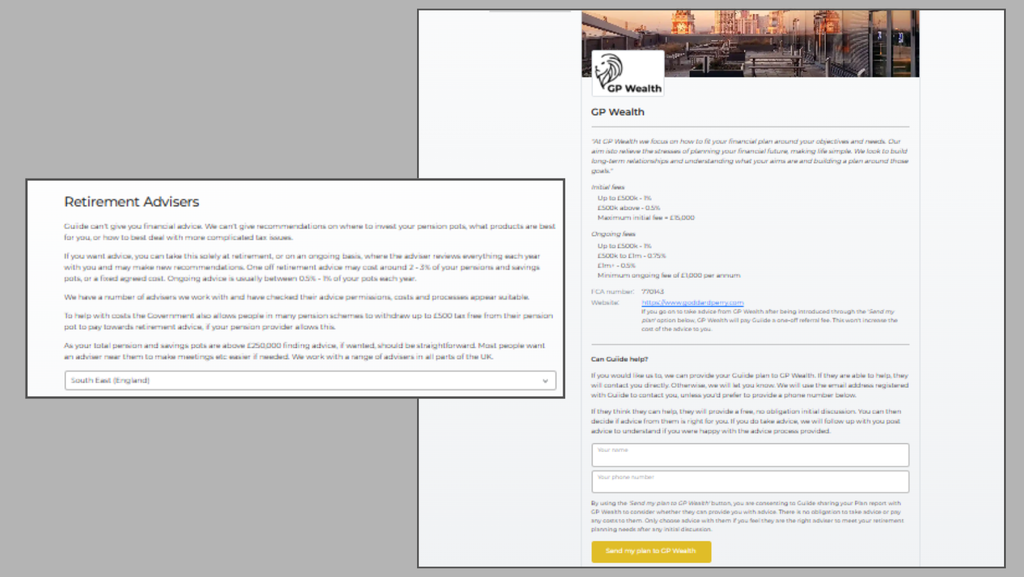Screen dimensions: 1024x577
Task: Click the city skyline banner image
Action: coord(750,43)
